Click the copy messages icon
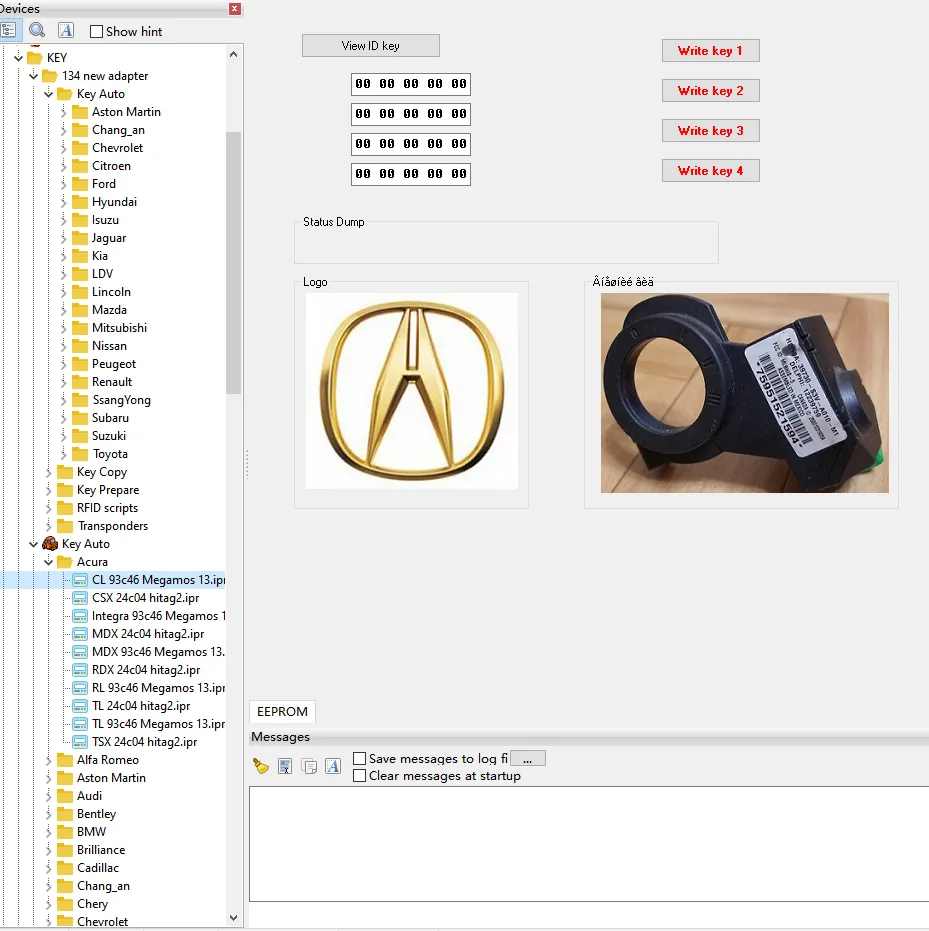Viewport: 929px width, 931px height. pos(309,766)
